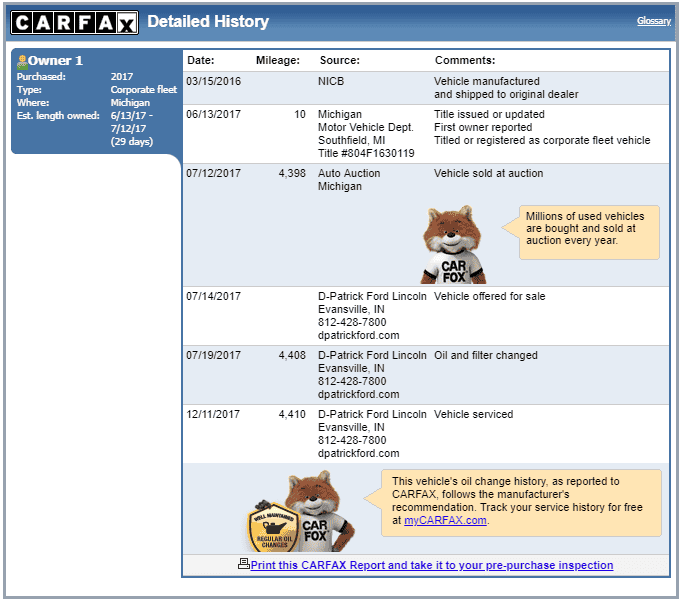Click Titled or registered as corporate fleet vehicle
This screenshot has height=603, width=682.
point(542,140)
